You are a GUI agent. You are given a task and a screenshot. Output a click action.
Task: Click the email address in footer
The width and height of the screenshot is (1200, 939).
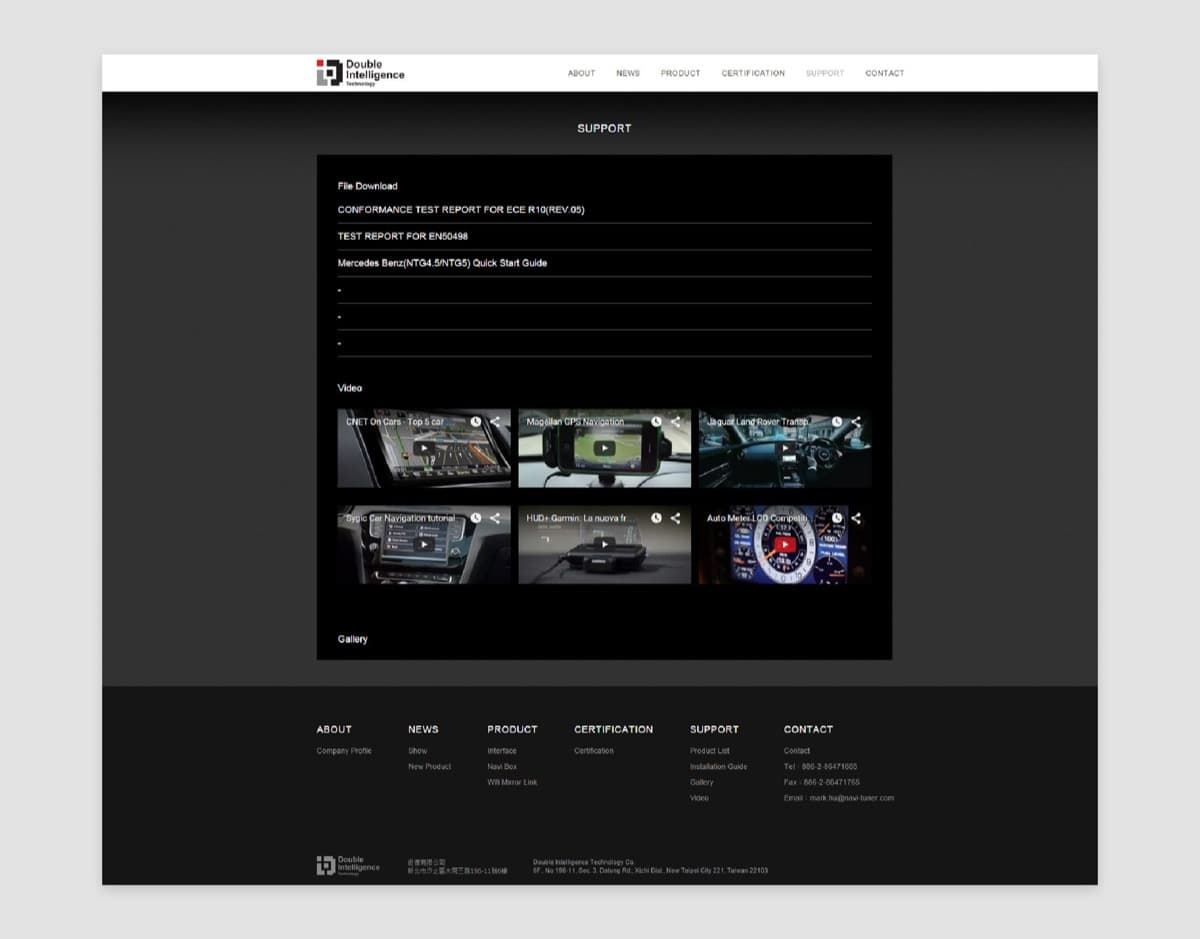pos(852,798)
